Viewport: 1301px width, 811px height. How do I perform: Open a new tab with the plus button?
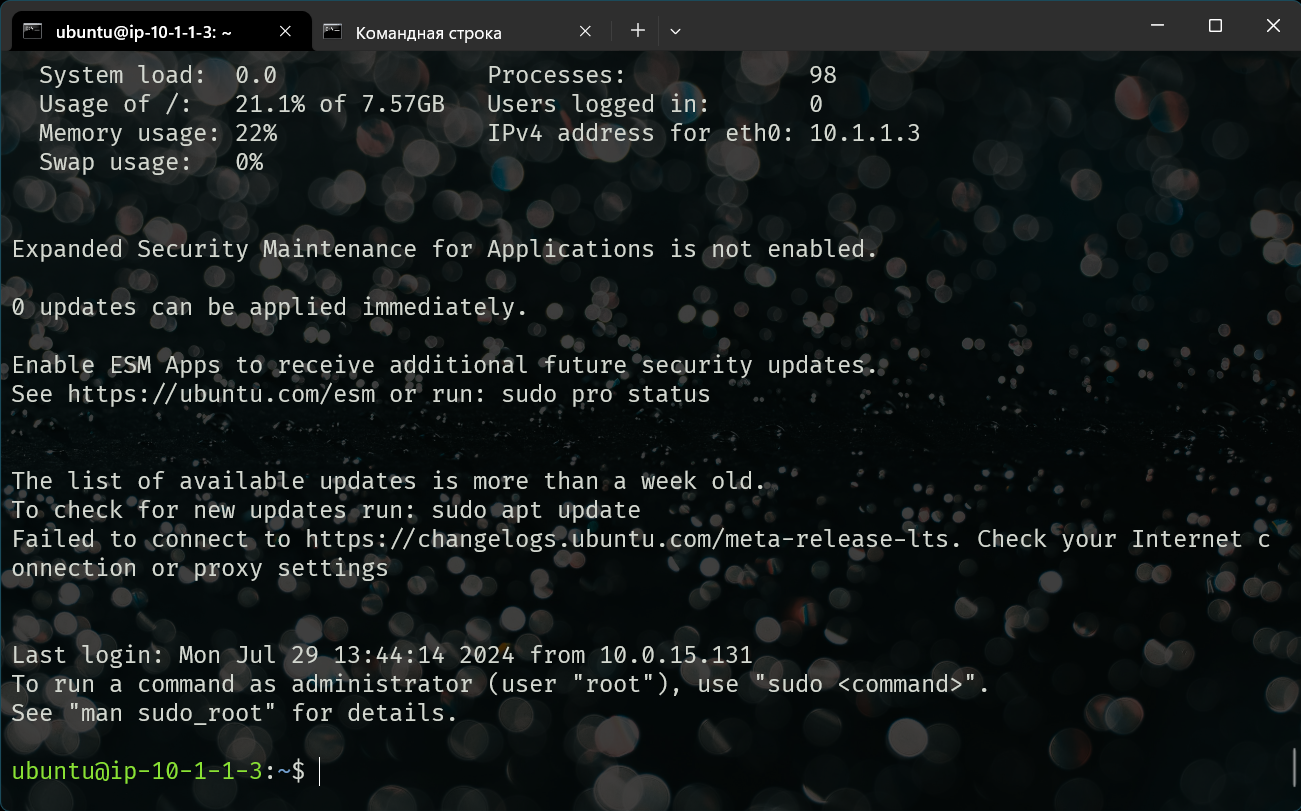pos(638,31)
